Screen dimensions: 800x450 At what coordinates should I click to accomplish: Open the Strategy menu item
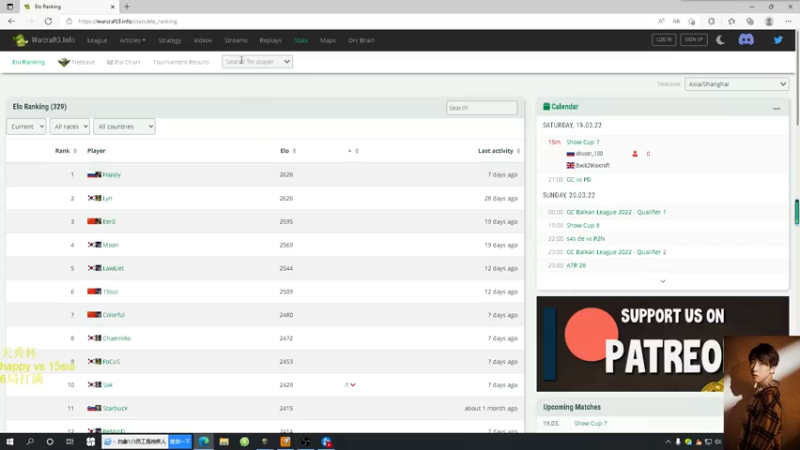click(169, 40)
